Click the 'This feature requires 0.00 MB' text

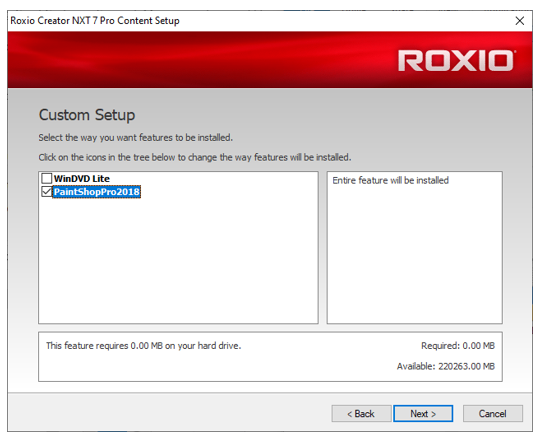click(143, 346)
